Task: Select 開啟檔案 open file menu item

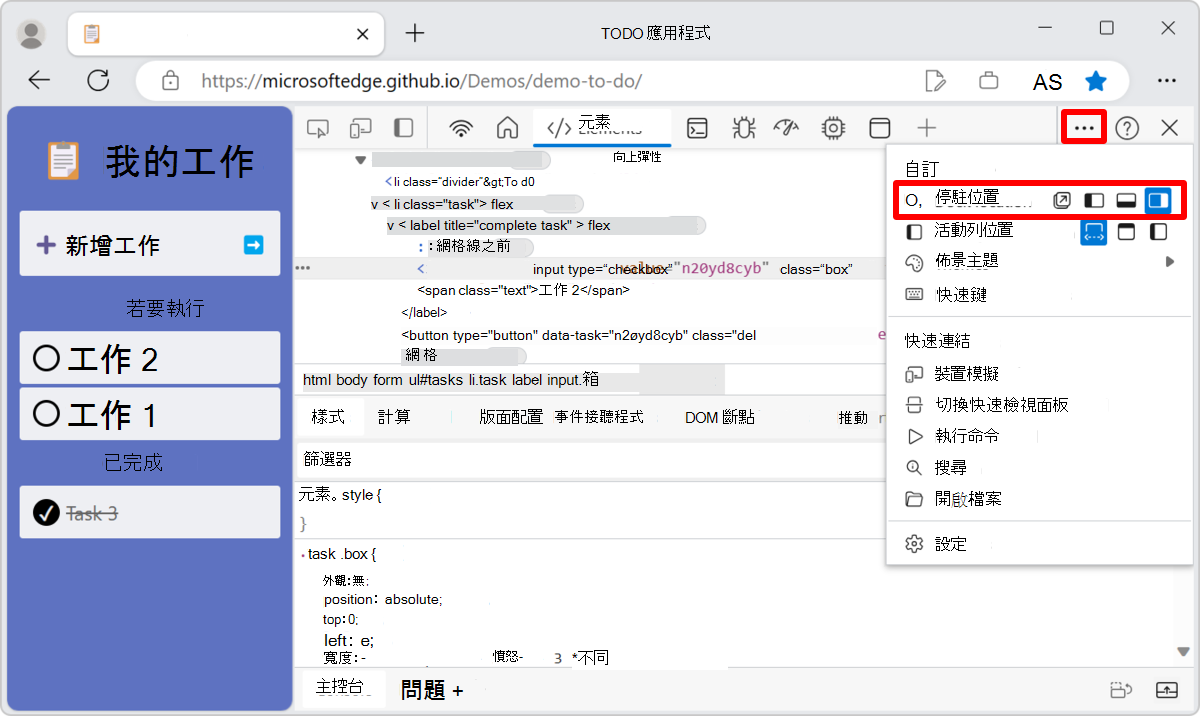Action: [1040, 498]
